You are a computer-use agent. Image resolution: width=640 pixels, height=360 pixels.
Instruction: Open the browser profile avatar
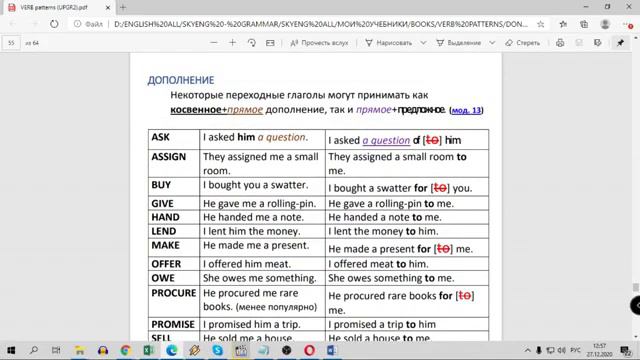pyautogui.click(x=605, y=24)
